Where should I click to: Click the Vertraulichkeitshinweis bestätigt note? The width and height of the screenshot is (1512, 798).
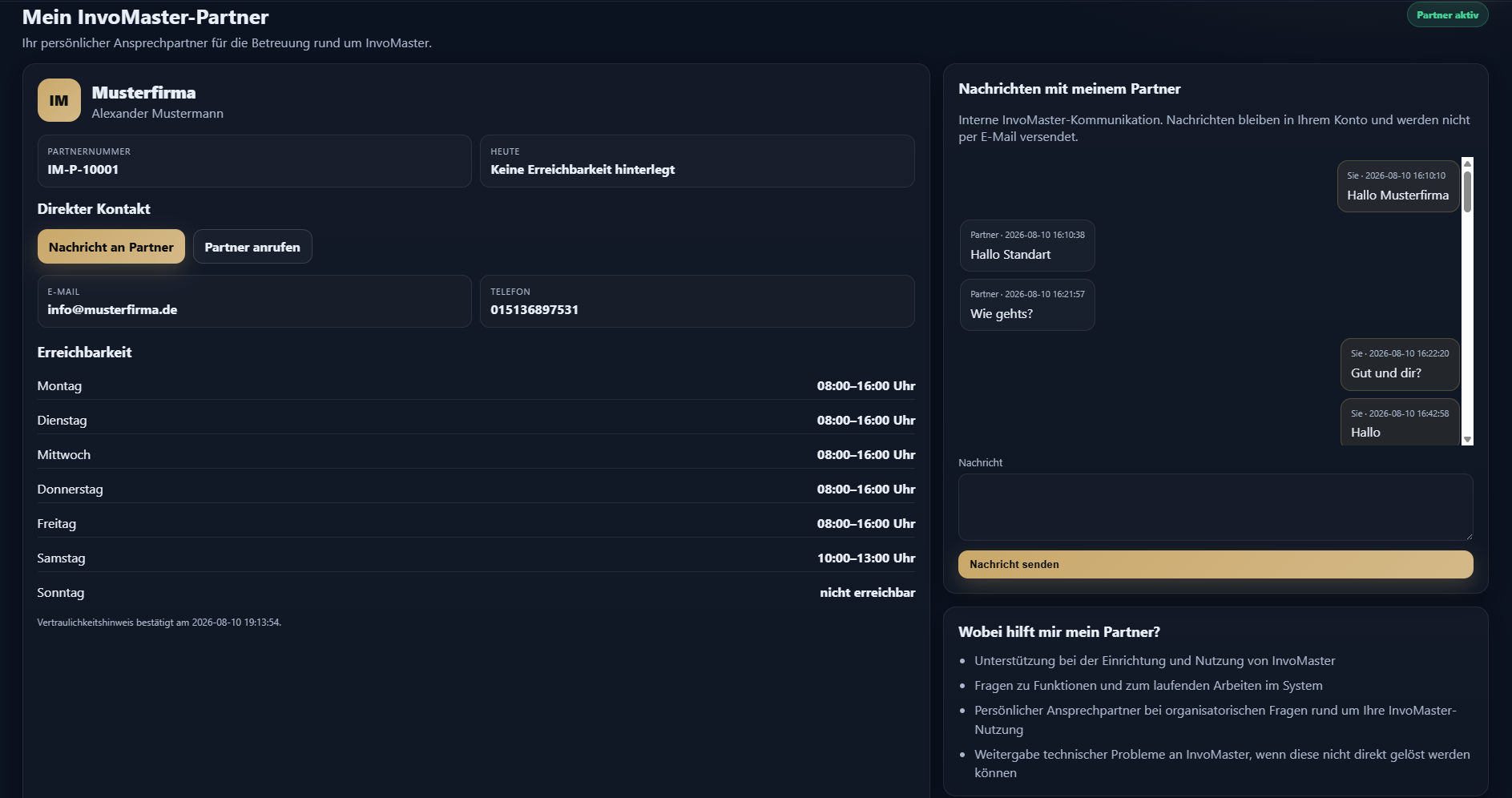point(159,623)
